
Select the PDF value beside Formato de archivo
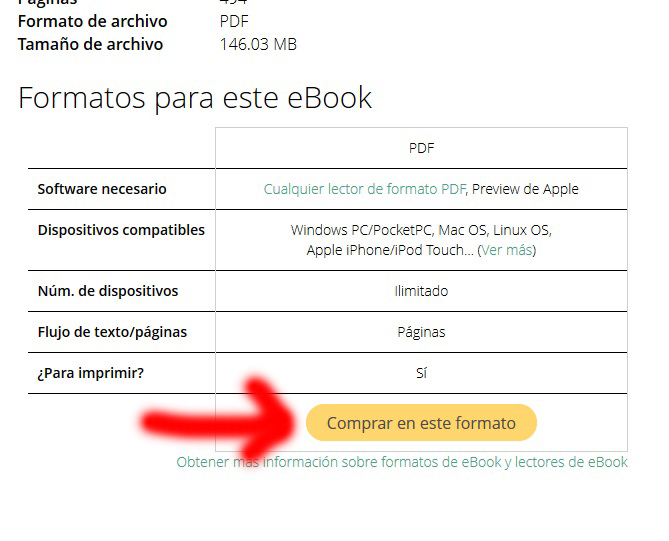[234, 21]
